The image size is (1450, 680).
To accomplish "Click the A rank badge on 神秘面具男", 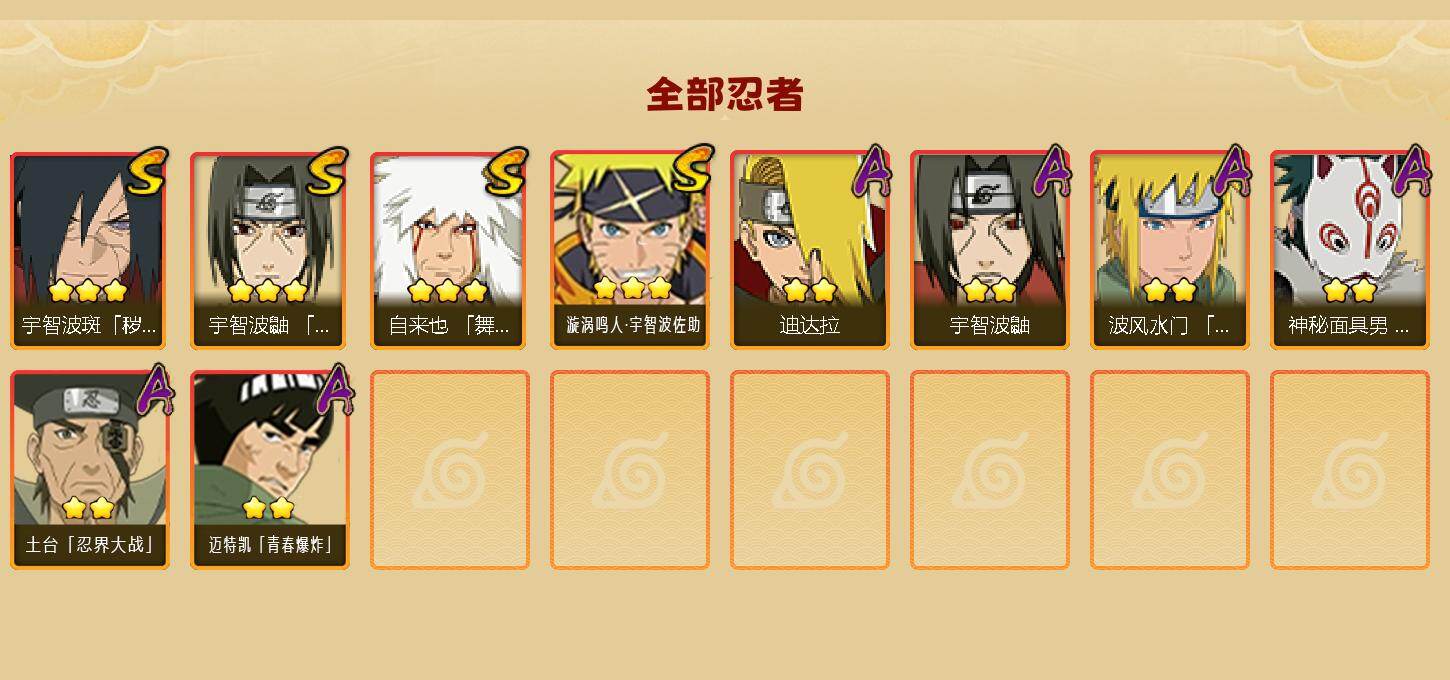I will pyautogui.click(x=1411, y=171).
